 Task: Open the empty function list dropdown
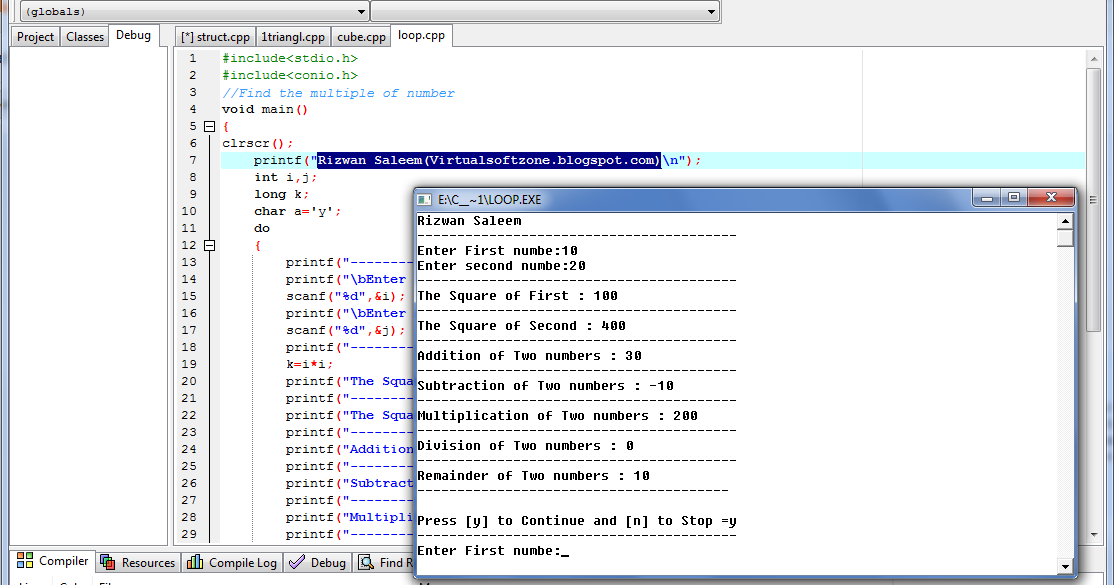(x=545, y=11)
